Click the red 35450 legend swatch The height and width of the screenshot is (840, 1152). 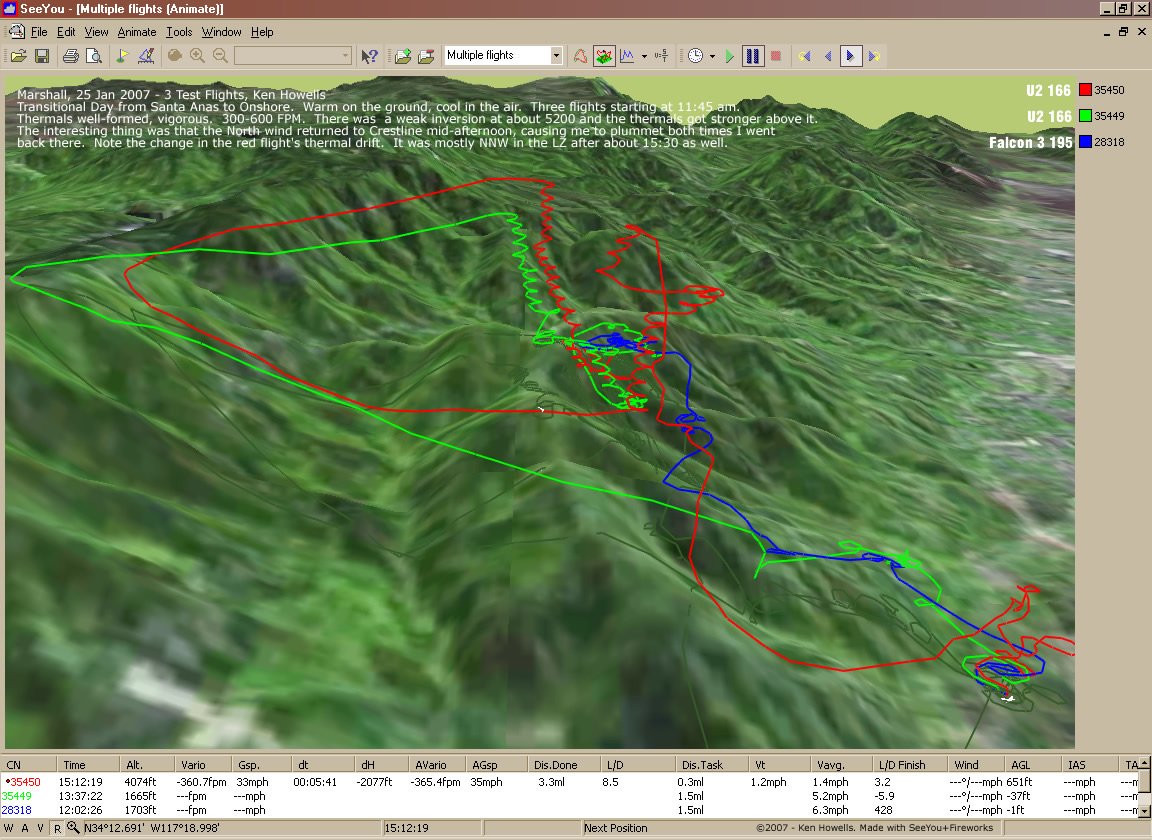(x=1085, y=90)
